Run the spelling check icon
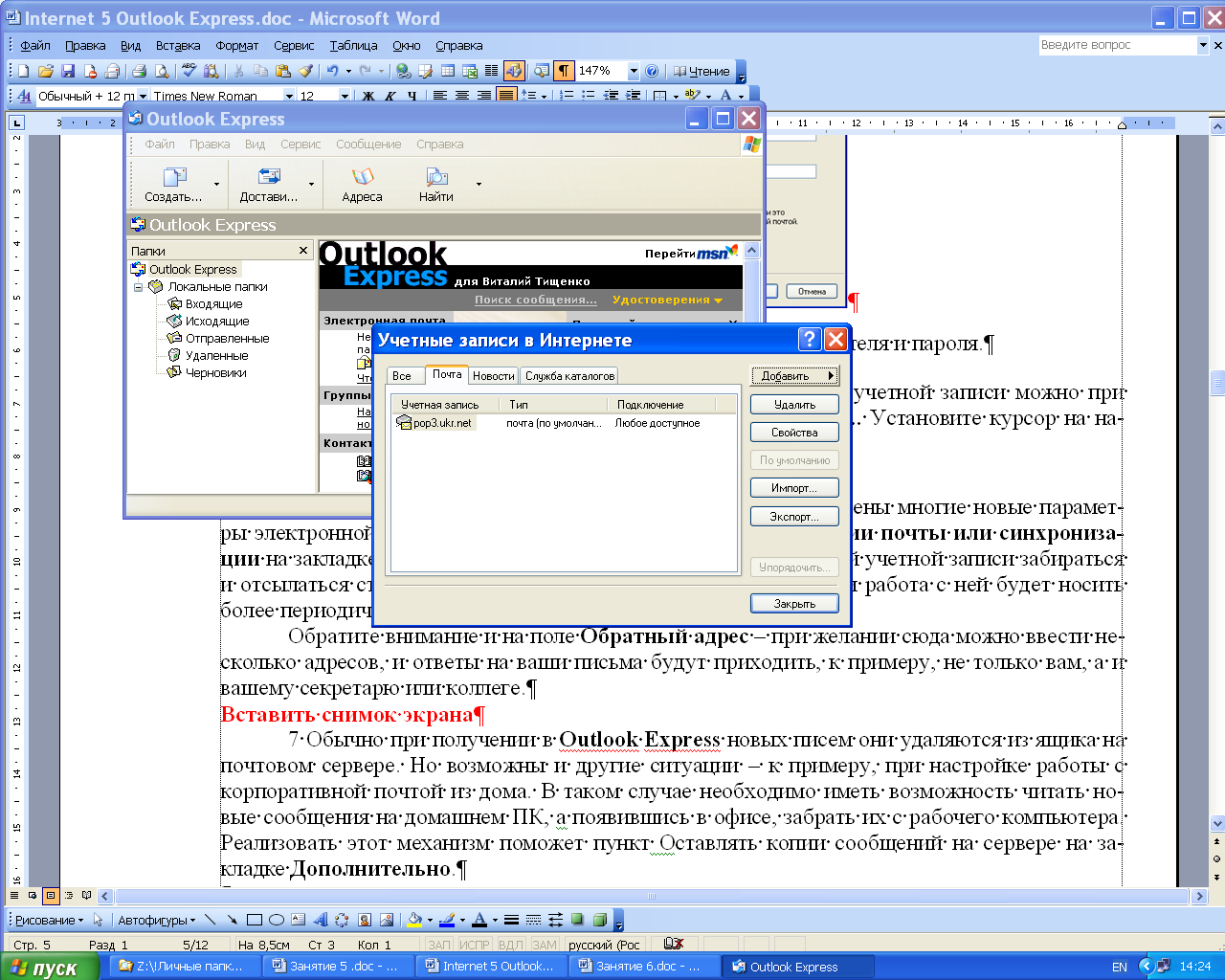Viewport: 1225px width, 980px height. pyautogui.click(x=189, y=71)
